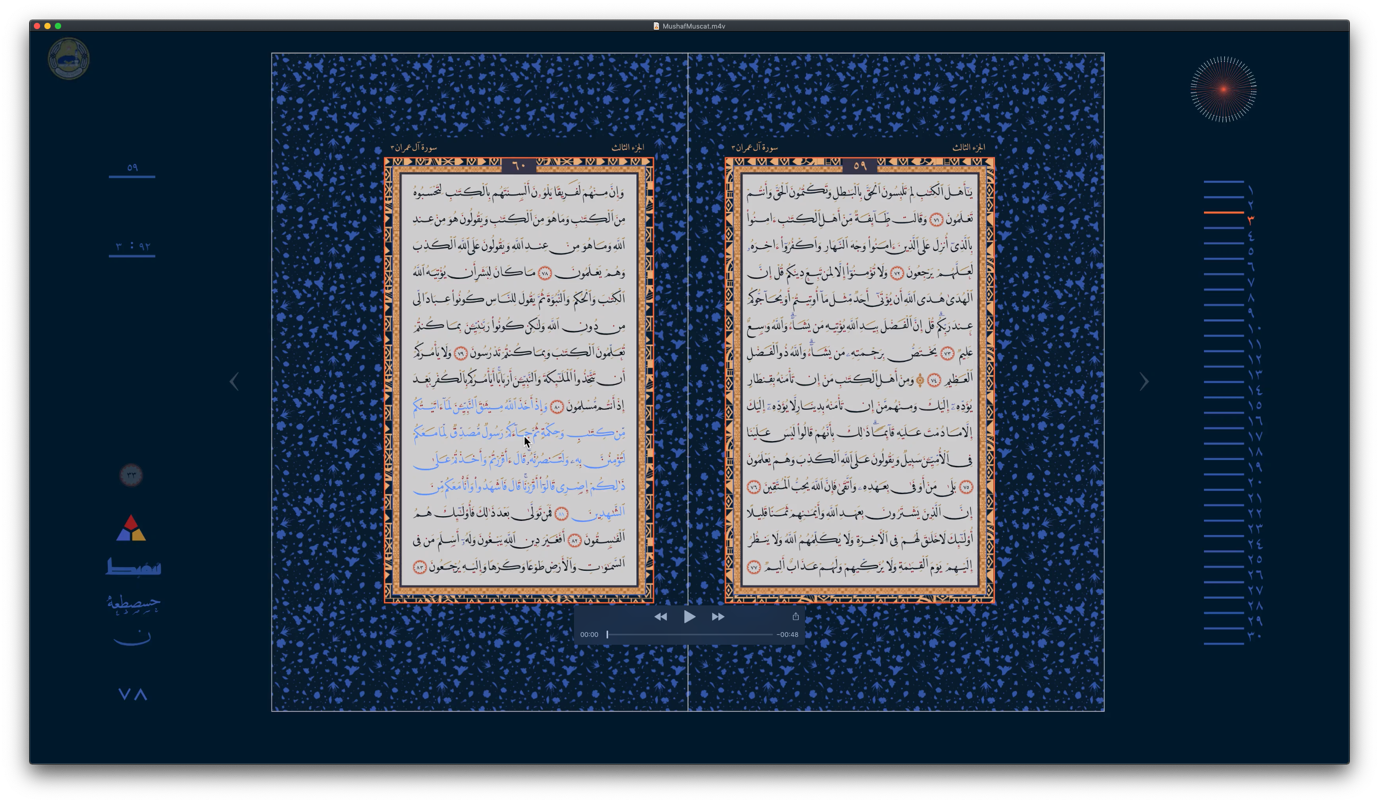Click the rewind button in player controls
The height and width of the screenshot is (803, 1379).
661,617
